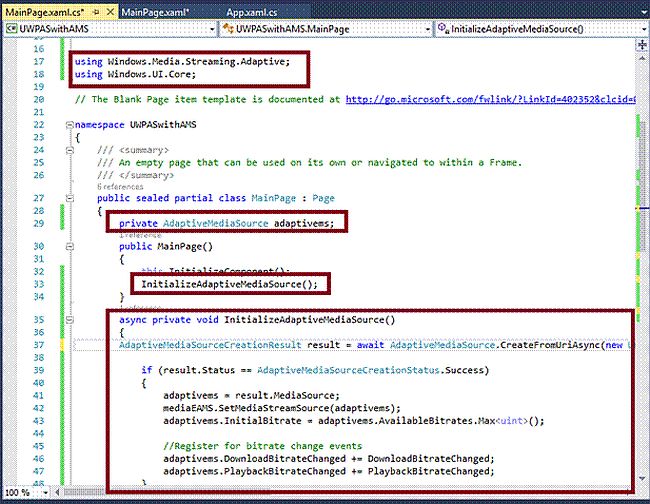Collapse the InitializeAdaptiveMediaSource method block

70,320
